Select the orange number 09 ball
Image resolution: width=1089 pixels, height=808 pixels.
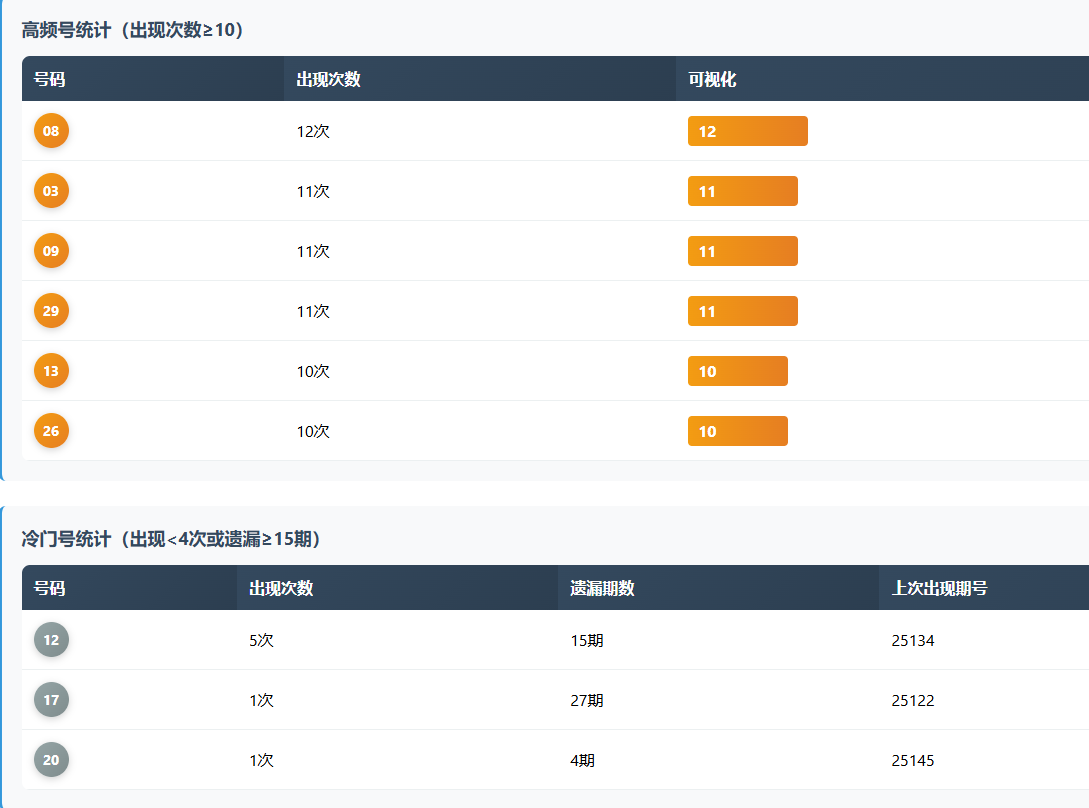point(51,251)
